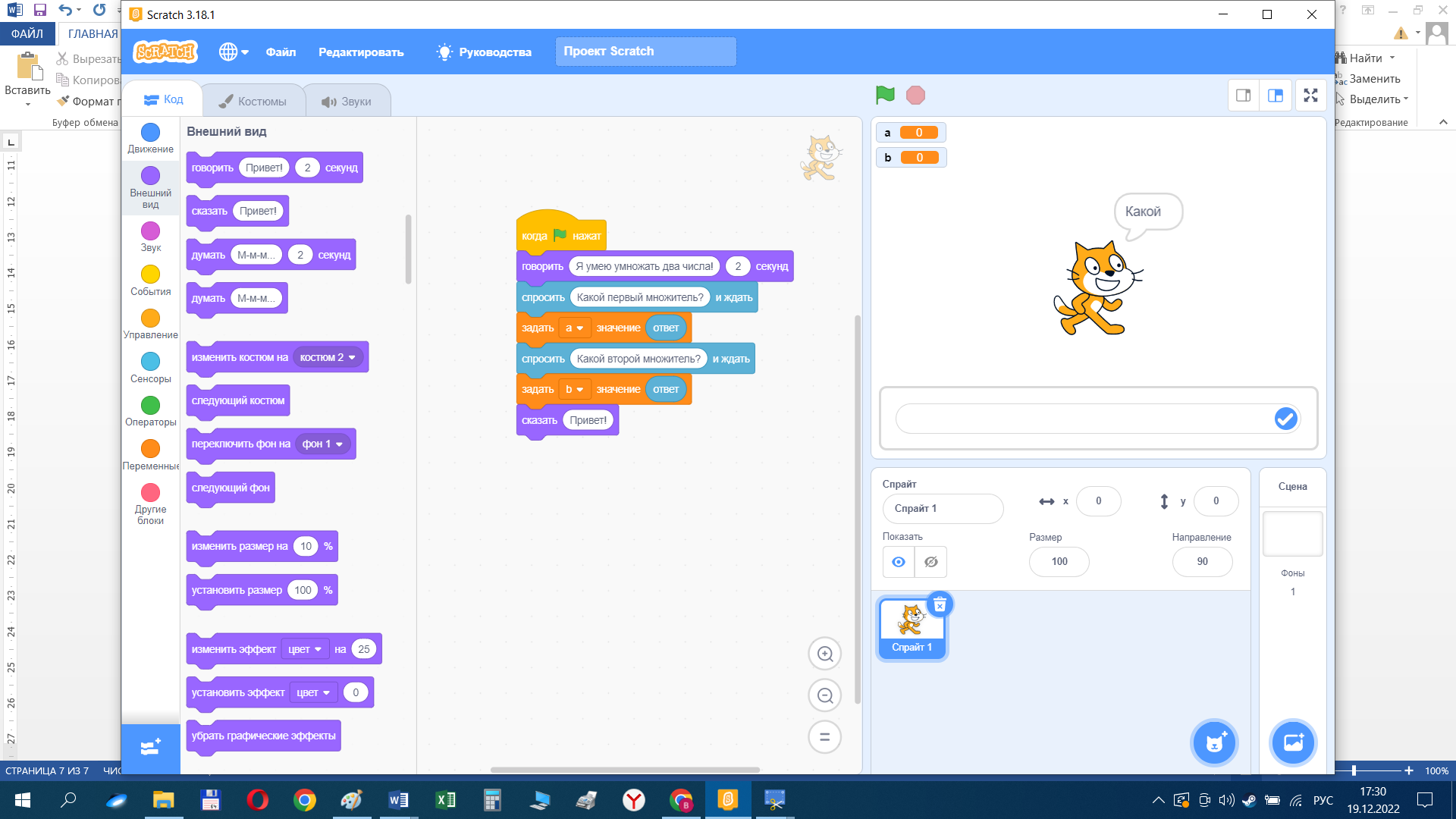Select the stage backdrop thumbnail
The image size is (1456, 819).
[1292, 533]
